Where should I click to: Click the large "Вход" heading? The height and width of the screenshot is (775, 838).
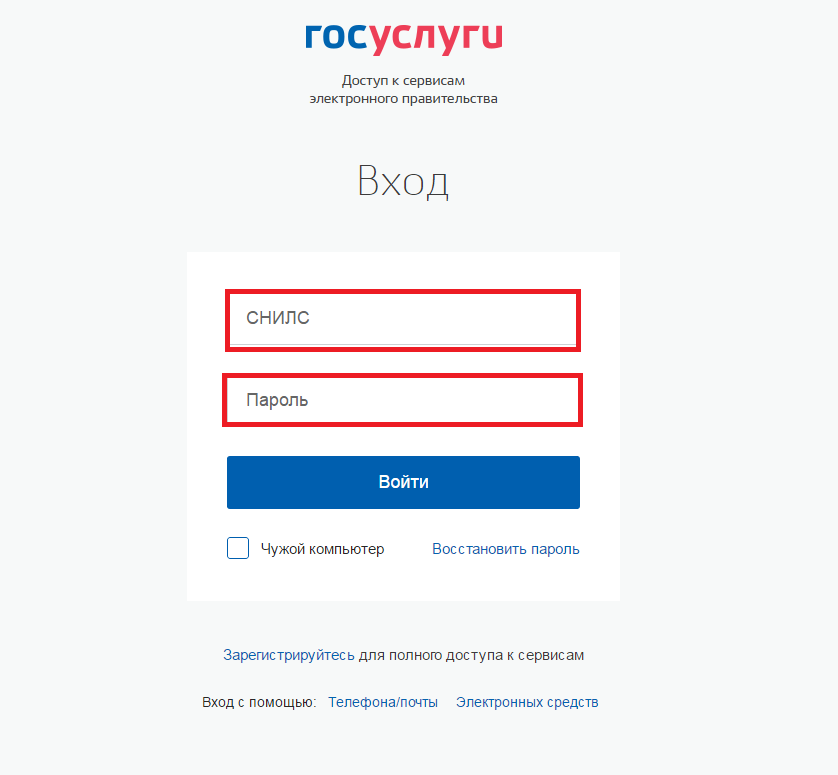pyautogui.click(x=403, y=182)
